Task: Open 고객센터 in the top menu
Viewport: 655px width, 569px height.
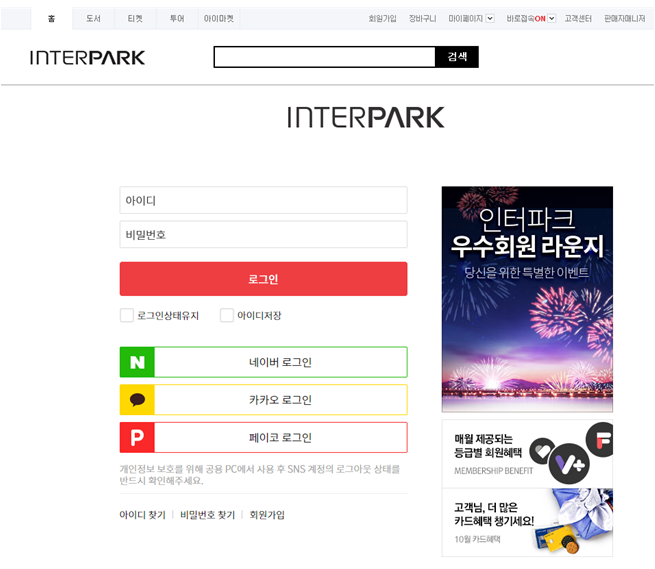Action: [x=578, y=18]
